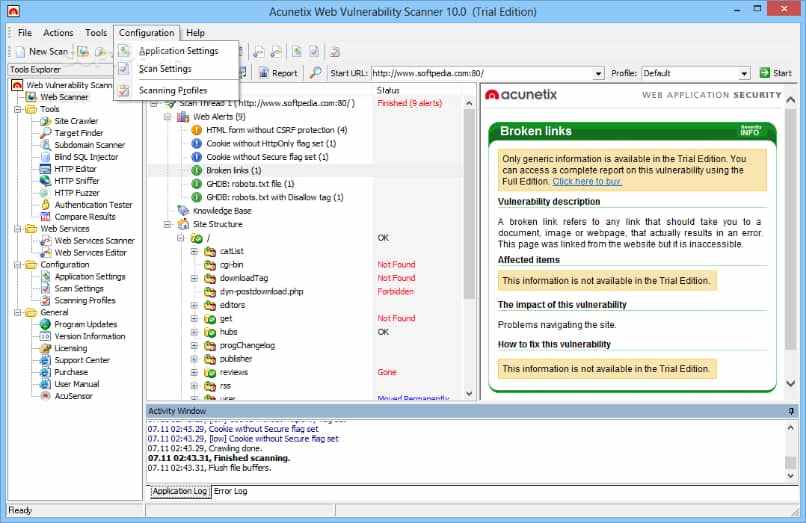This screenshot has height=523, width=806.
Task: Open the Actions menu
Action: [x=58, y=32]
